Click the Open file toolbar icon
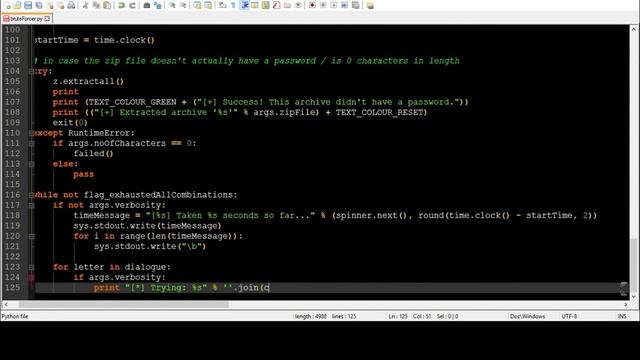Image resolution: width=640 pixels, height=360 pixels. pyautogui.click(x=17, y=5)
